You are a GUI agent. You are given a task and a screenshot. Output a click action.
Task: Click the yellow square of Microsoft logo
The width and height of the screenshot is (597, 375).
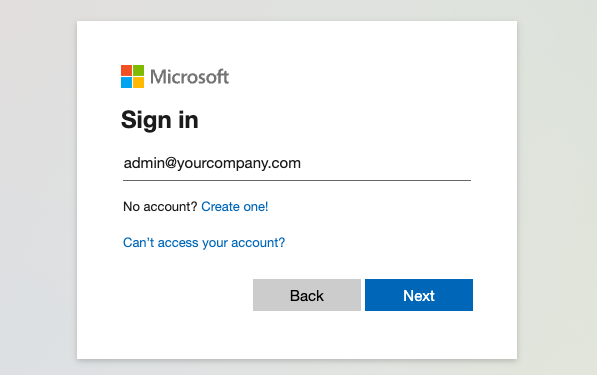pos(139,83)
